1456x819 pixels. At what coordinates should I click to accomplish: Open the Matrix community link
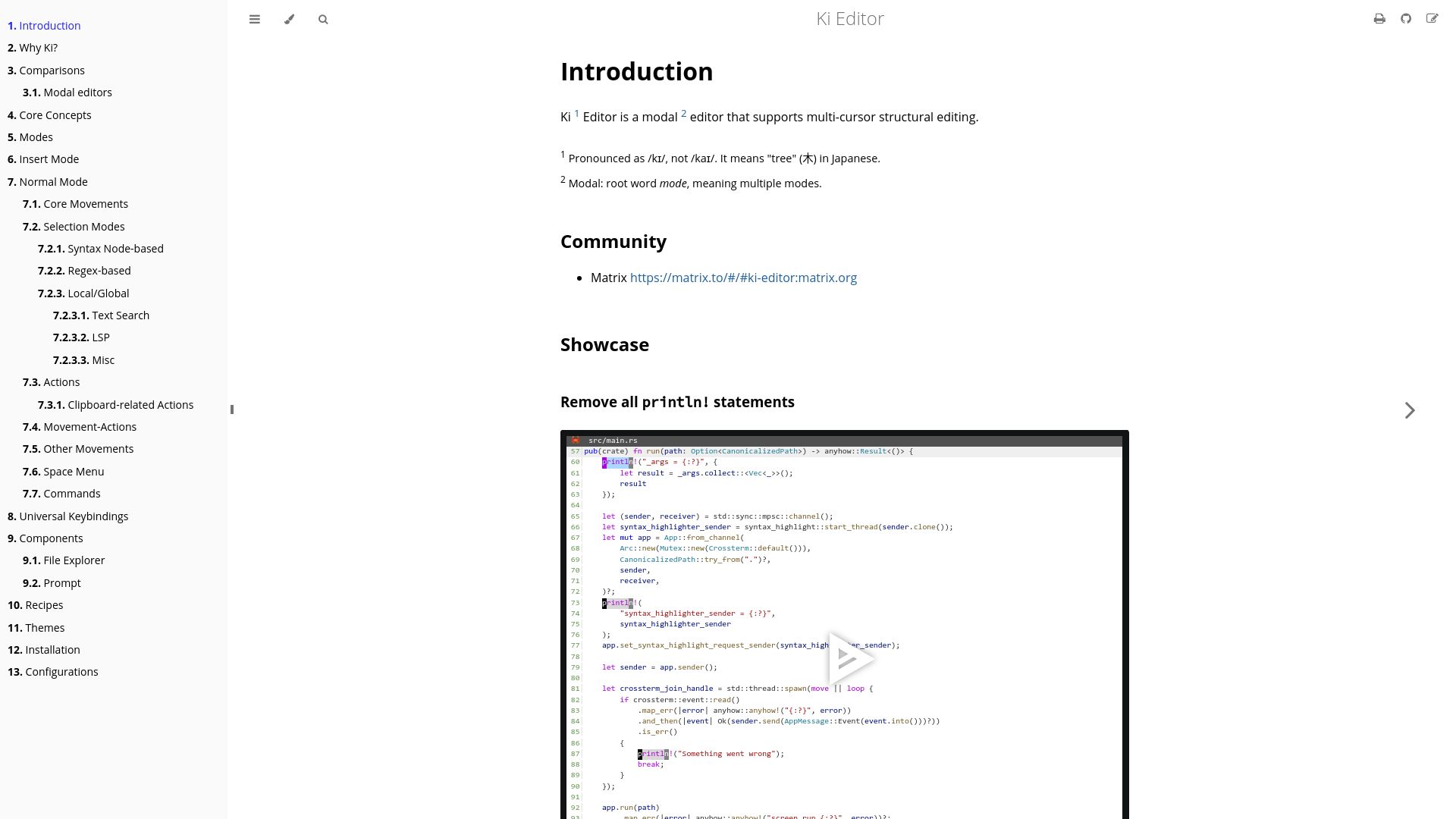click(x=743, y=278)
